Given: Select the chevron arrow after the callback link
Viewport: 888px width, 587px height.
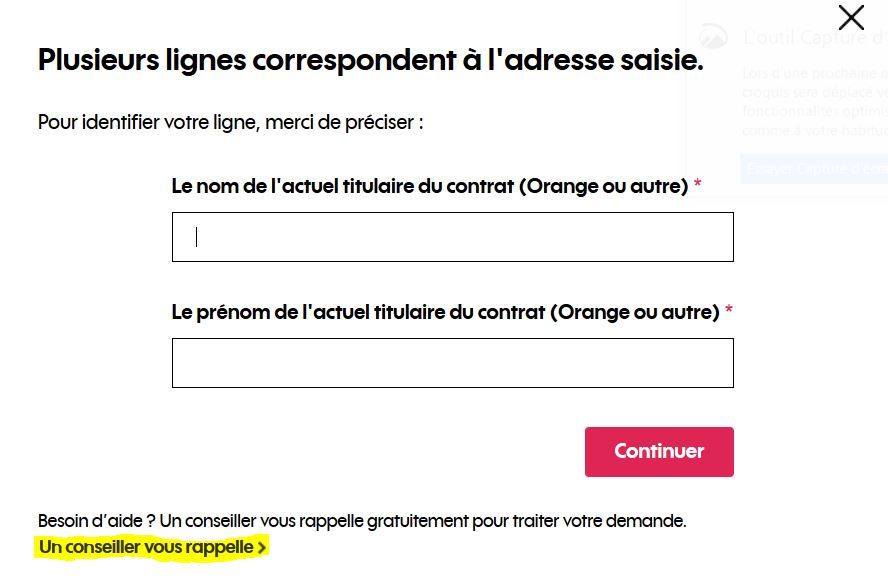Looking at the screenshot, I should [262, 547].
